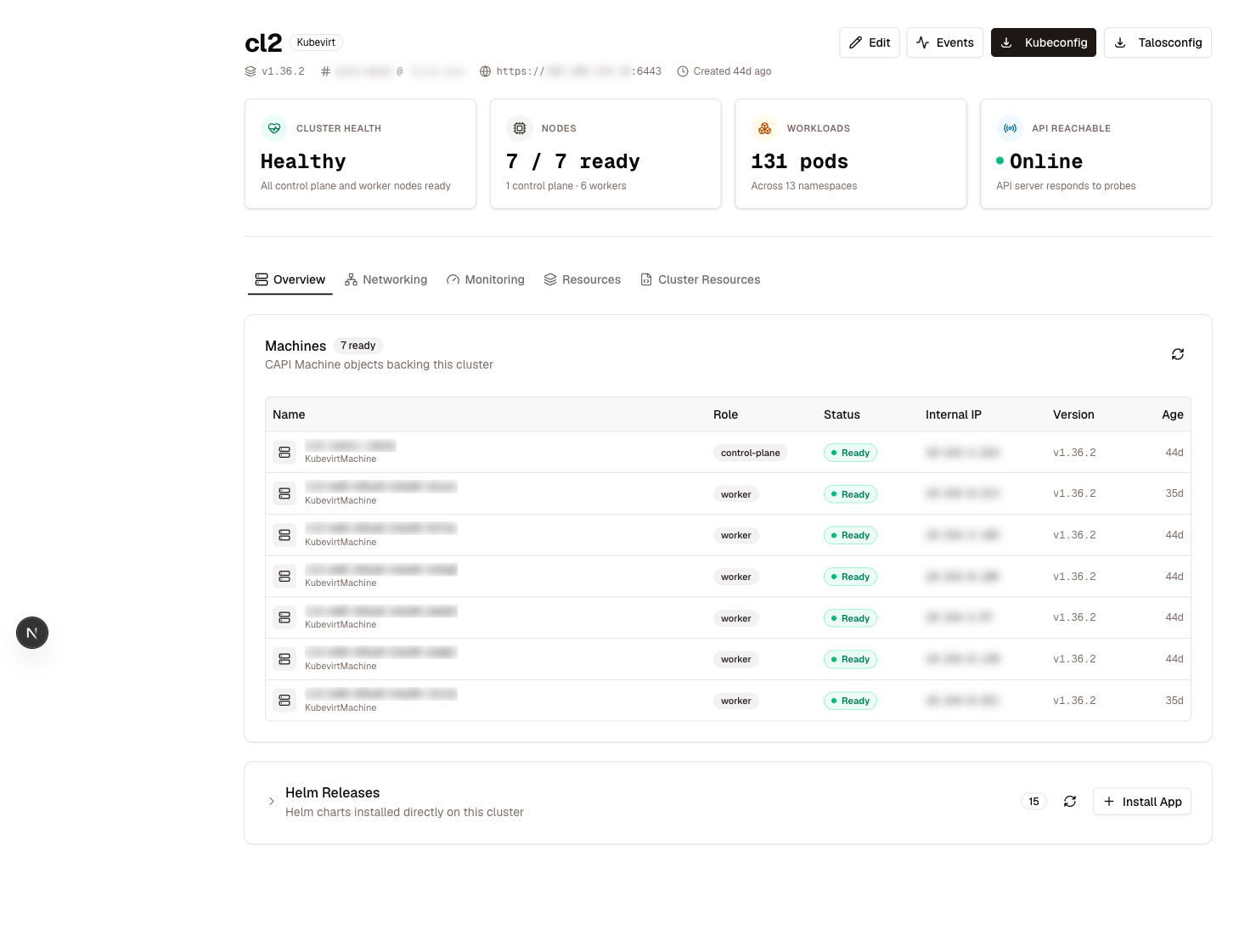Viewport: 1239px width, 952px height.
Task: Refresh the Machines list
Action: pos(1178,354)
